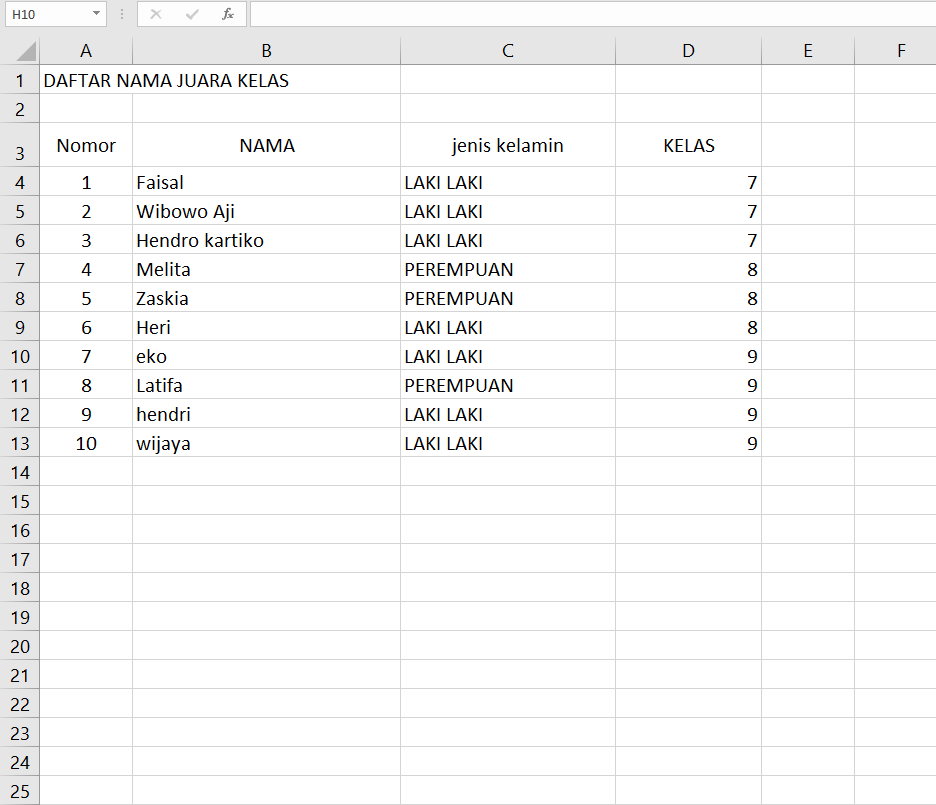The width and height of the screenshot is (936, 805).
Task: Select the cell containing Zaskia
Action: pos(266,299)
